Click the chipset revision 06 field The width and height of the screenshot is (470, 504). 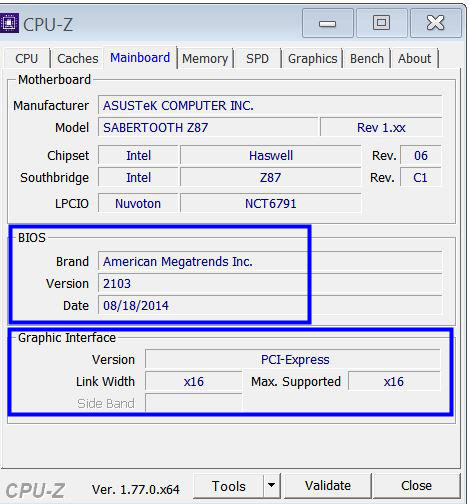421,155
